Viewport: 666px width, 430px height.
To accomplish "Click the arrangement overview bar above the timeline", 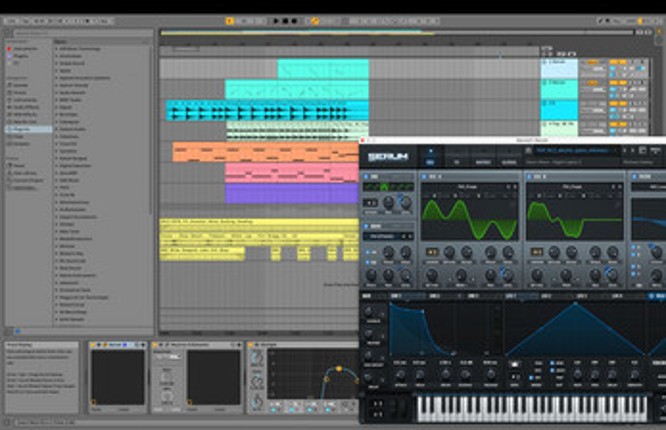I will click(x=396, y=32).
